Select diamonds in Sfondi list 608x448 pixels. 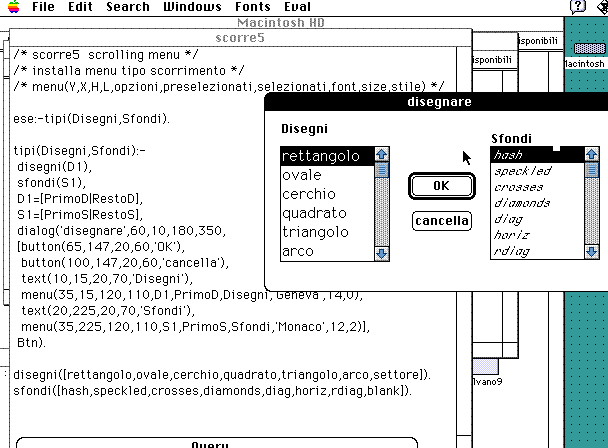click(537, 203)
